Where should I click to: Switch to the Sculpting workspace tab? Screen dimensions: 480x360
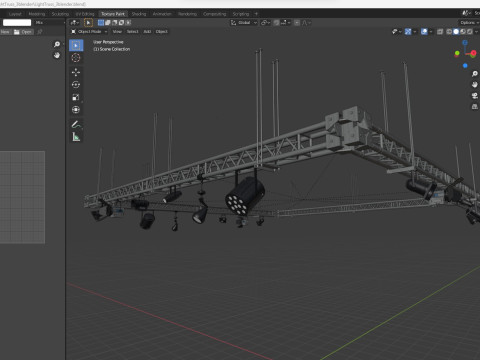tap(60, 14)
